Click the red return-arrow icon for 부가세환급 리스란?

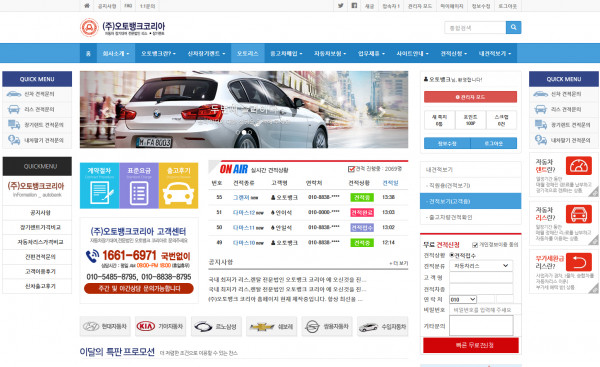click(579, 263)
